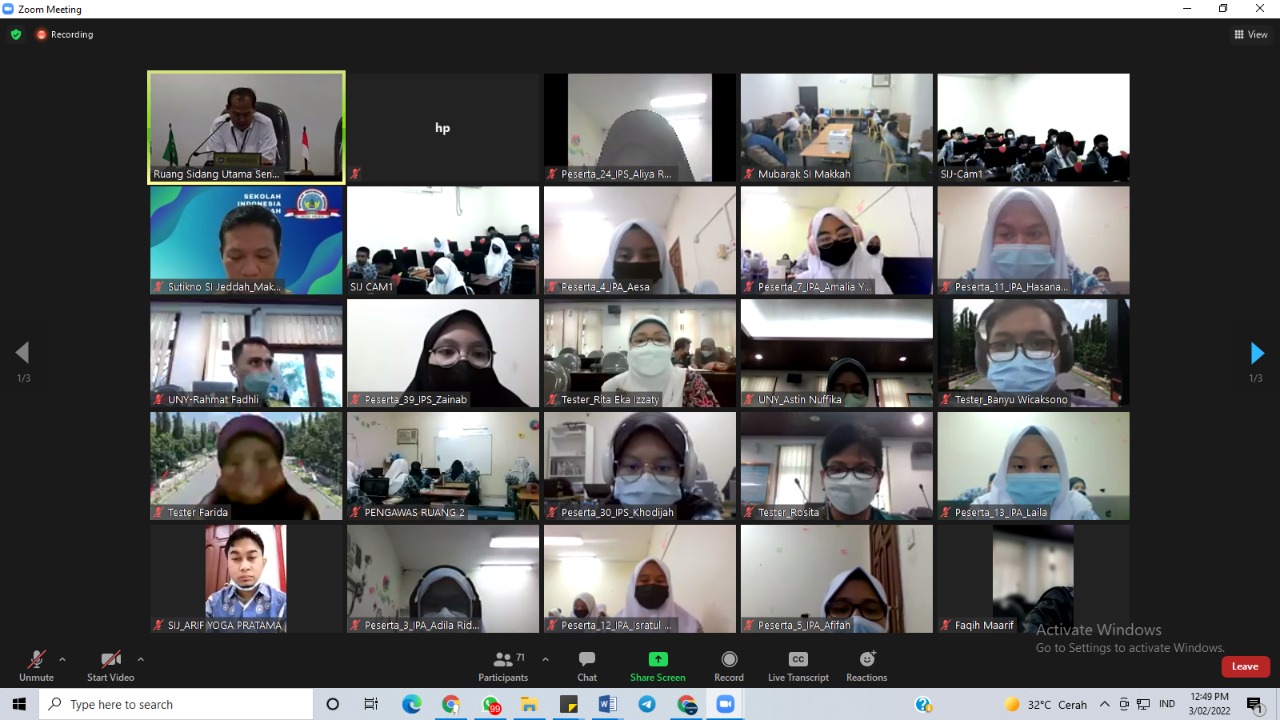
Task: Open Microsoft Word from taskbar
Action: 608,704
